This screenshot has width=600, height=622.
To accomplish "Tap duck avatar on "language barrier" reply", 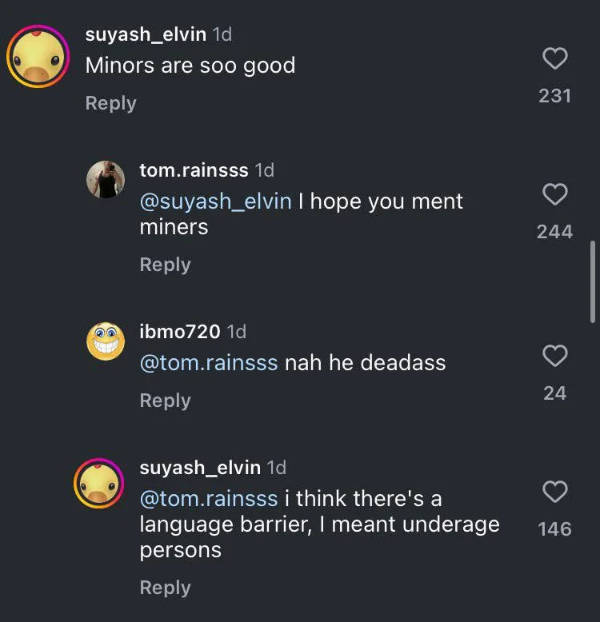I will (x=105, y=484).
